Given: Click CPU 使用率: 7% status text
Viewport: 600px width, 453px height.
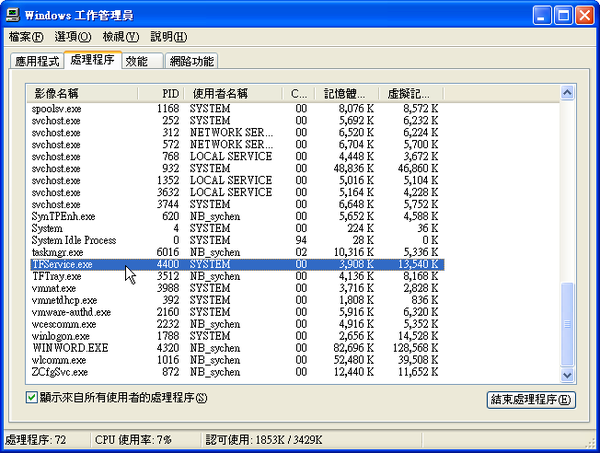Looking at the screenshot, I should tap(133, 440).
